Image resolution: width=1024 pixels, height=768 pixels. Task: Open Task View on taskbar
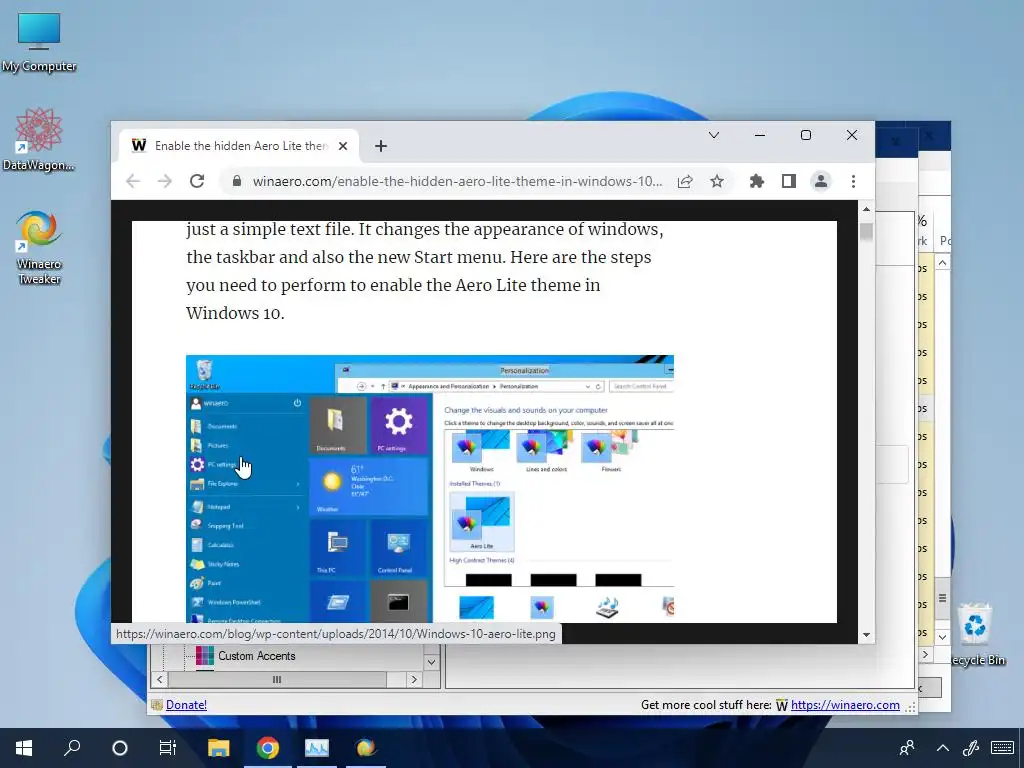[x=168, y=748]
